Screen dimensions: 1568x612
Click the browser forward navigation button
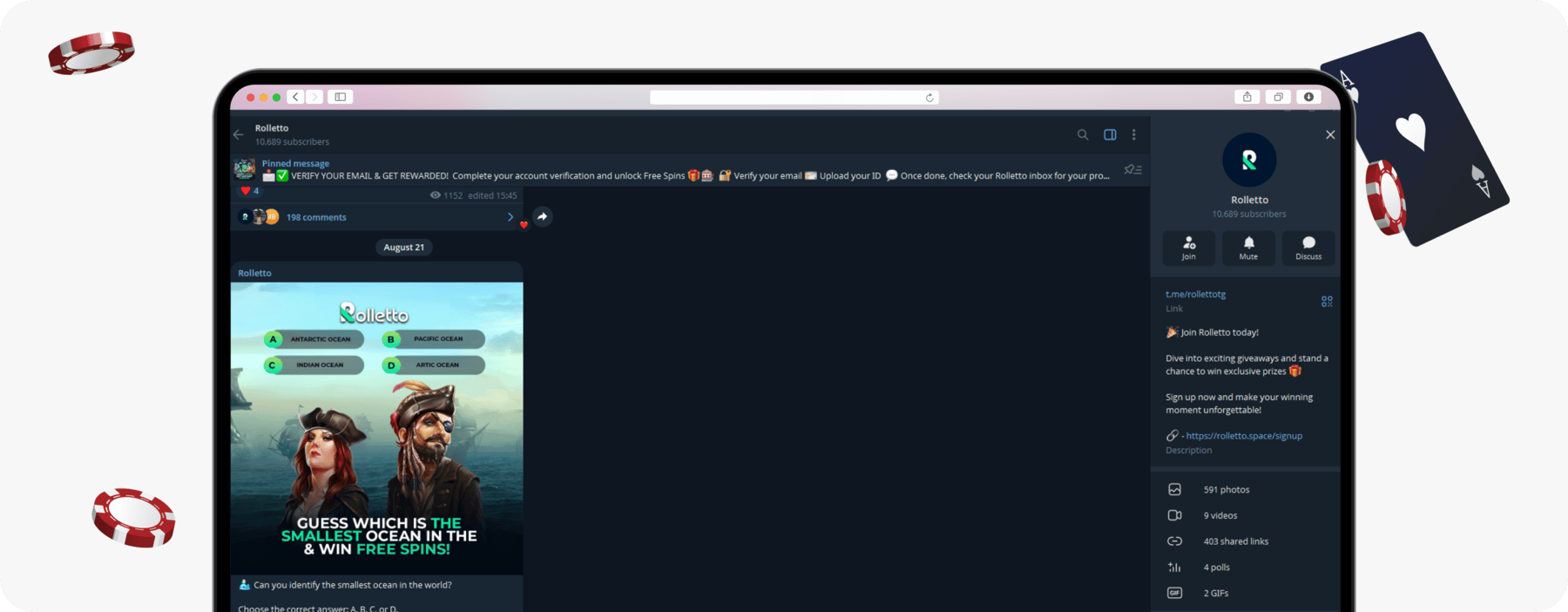pyautogui.click(x=314, y=97)
